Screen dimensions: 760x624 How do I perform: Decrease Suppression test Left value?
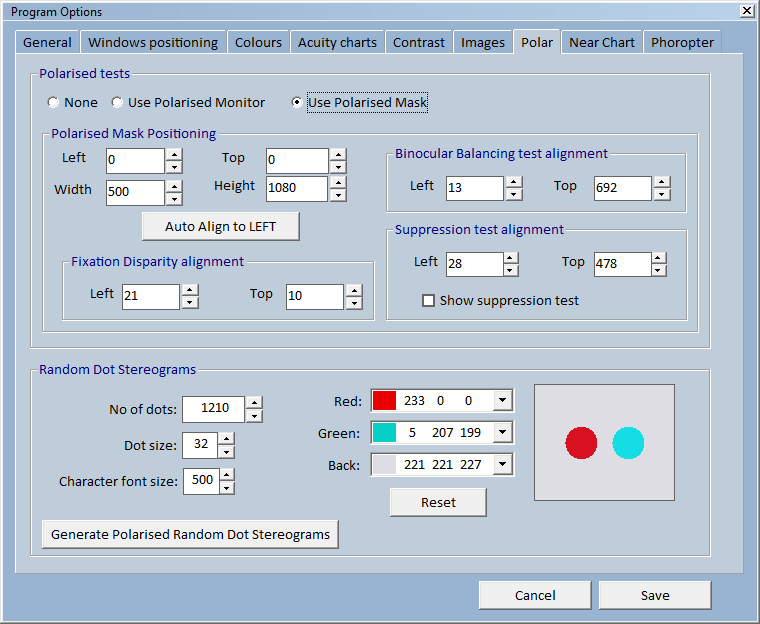tap(511, 271)
